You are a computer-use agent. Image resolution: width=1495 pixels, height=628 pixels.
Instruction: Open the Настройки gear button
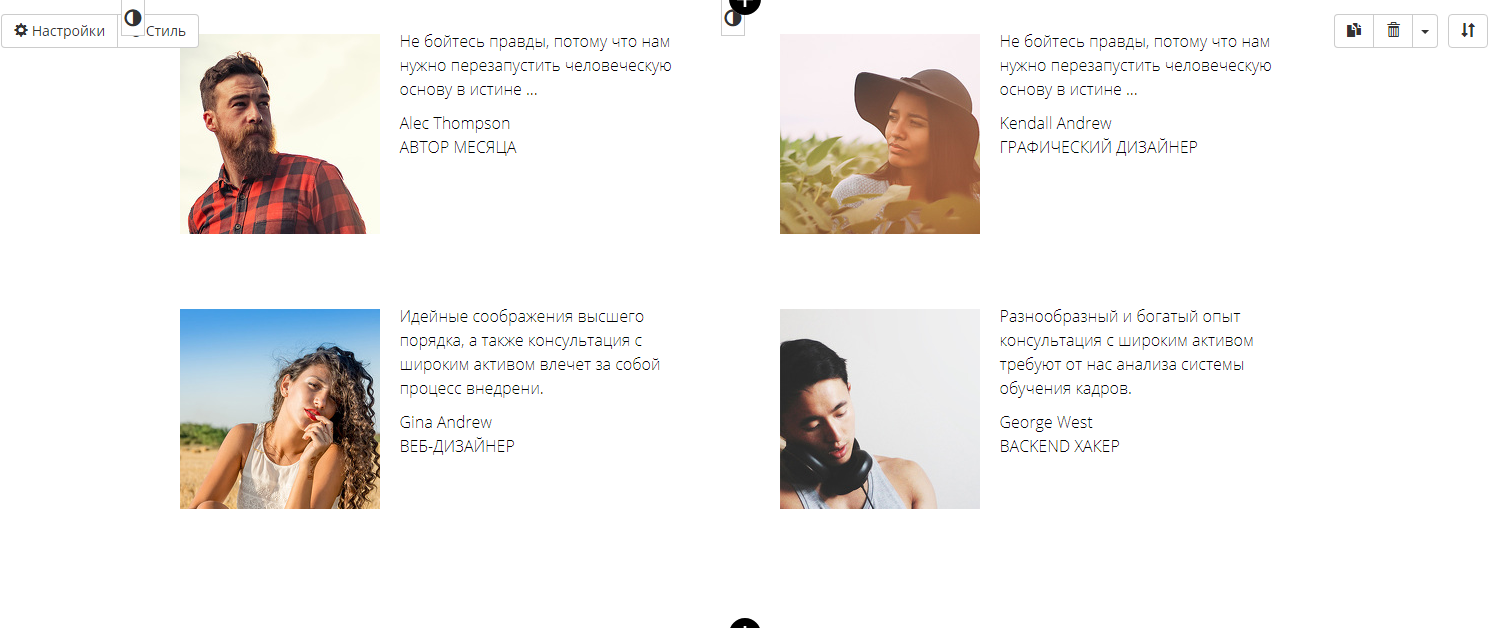click(60, 31)
